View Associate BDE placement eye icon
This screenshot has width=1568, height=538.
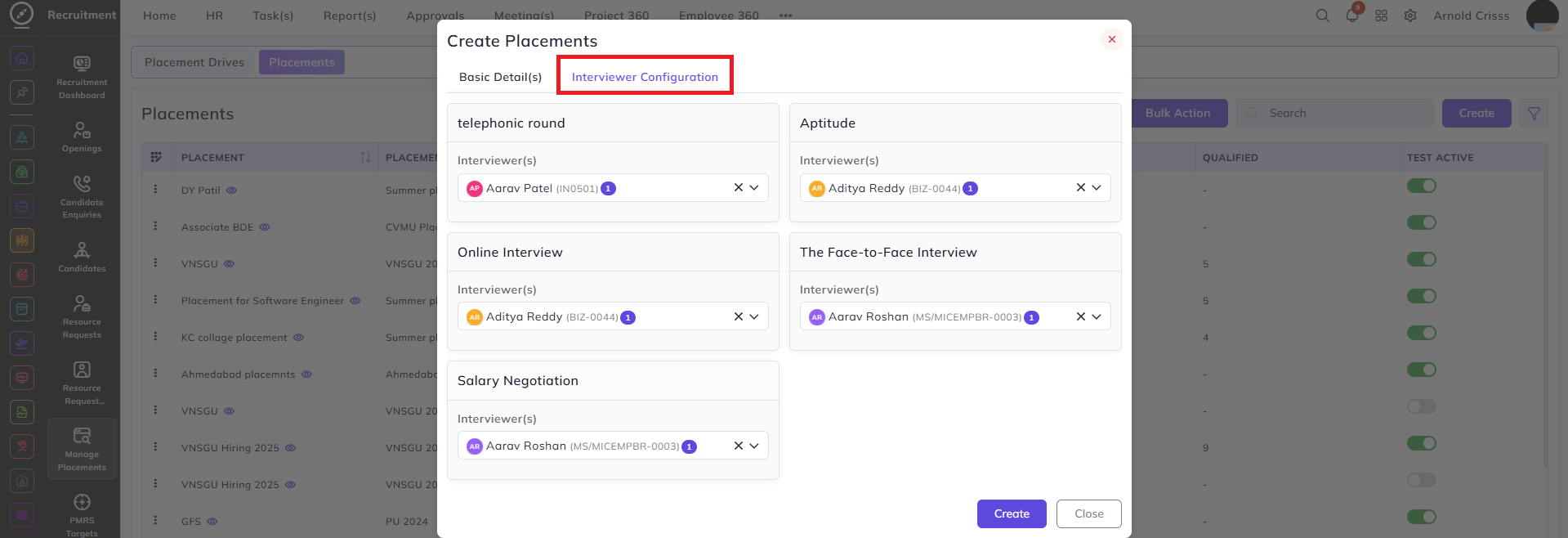[264, 227]
